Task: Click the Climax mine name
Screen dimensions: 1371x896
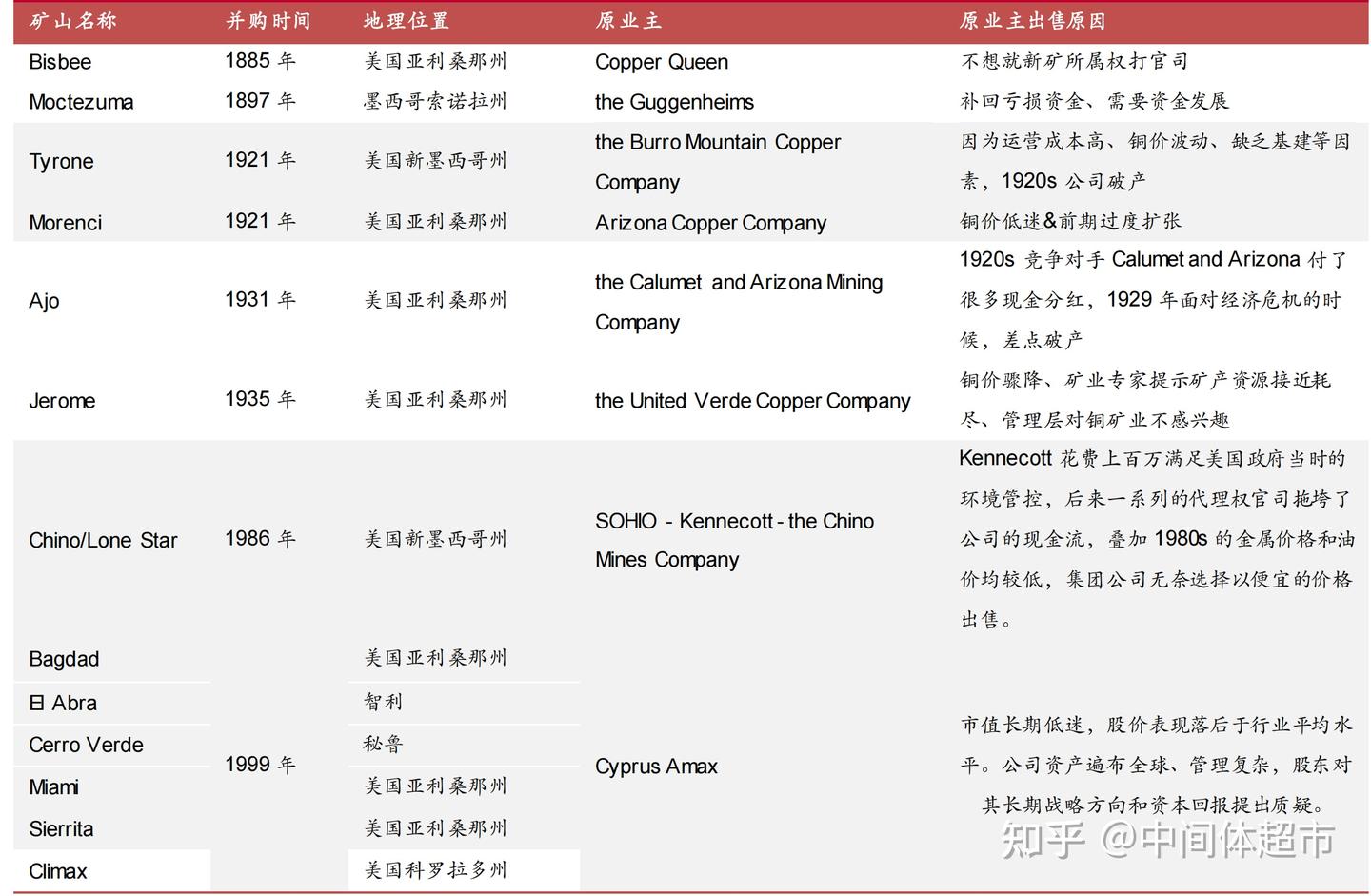Action: point(55,870)
